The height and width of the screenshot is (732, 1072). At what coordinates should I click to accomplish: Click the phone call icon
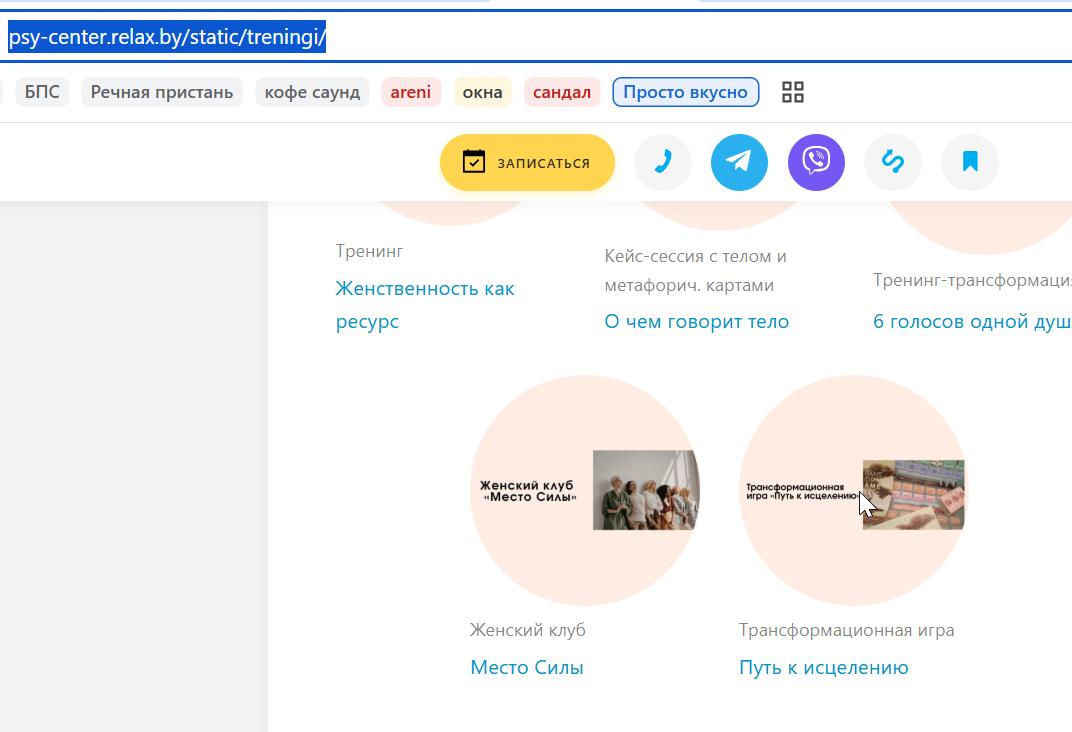pos(662,162)
